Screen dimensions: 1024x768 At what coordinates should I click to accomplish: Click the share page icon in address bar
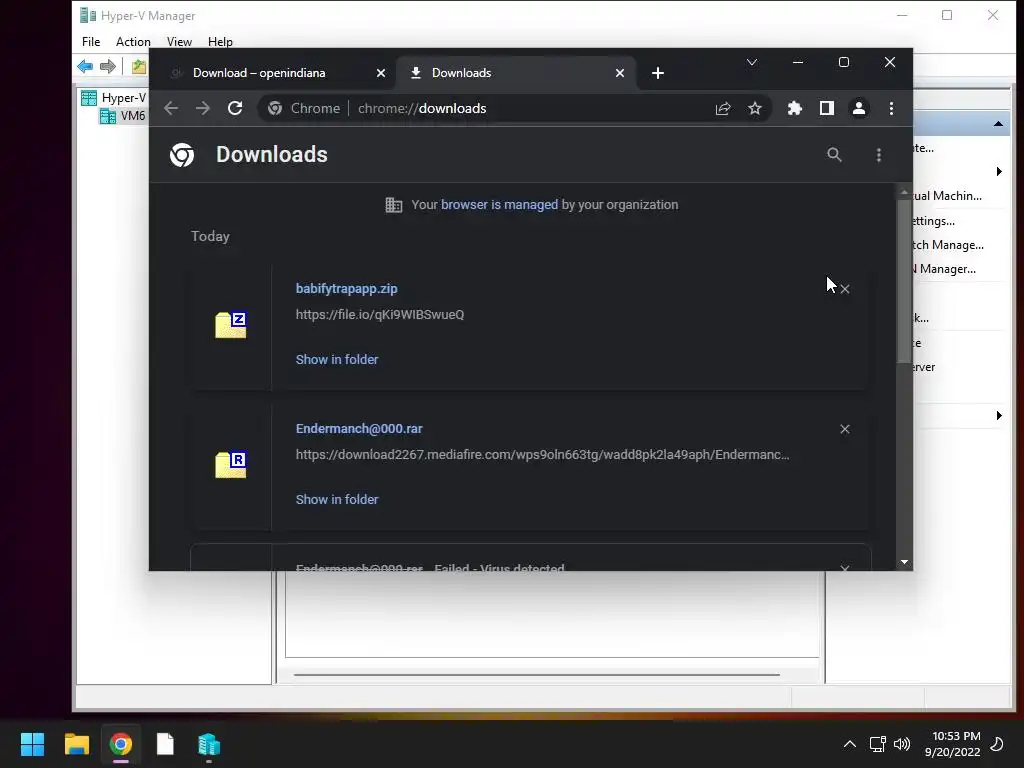click(723, 108)
